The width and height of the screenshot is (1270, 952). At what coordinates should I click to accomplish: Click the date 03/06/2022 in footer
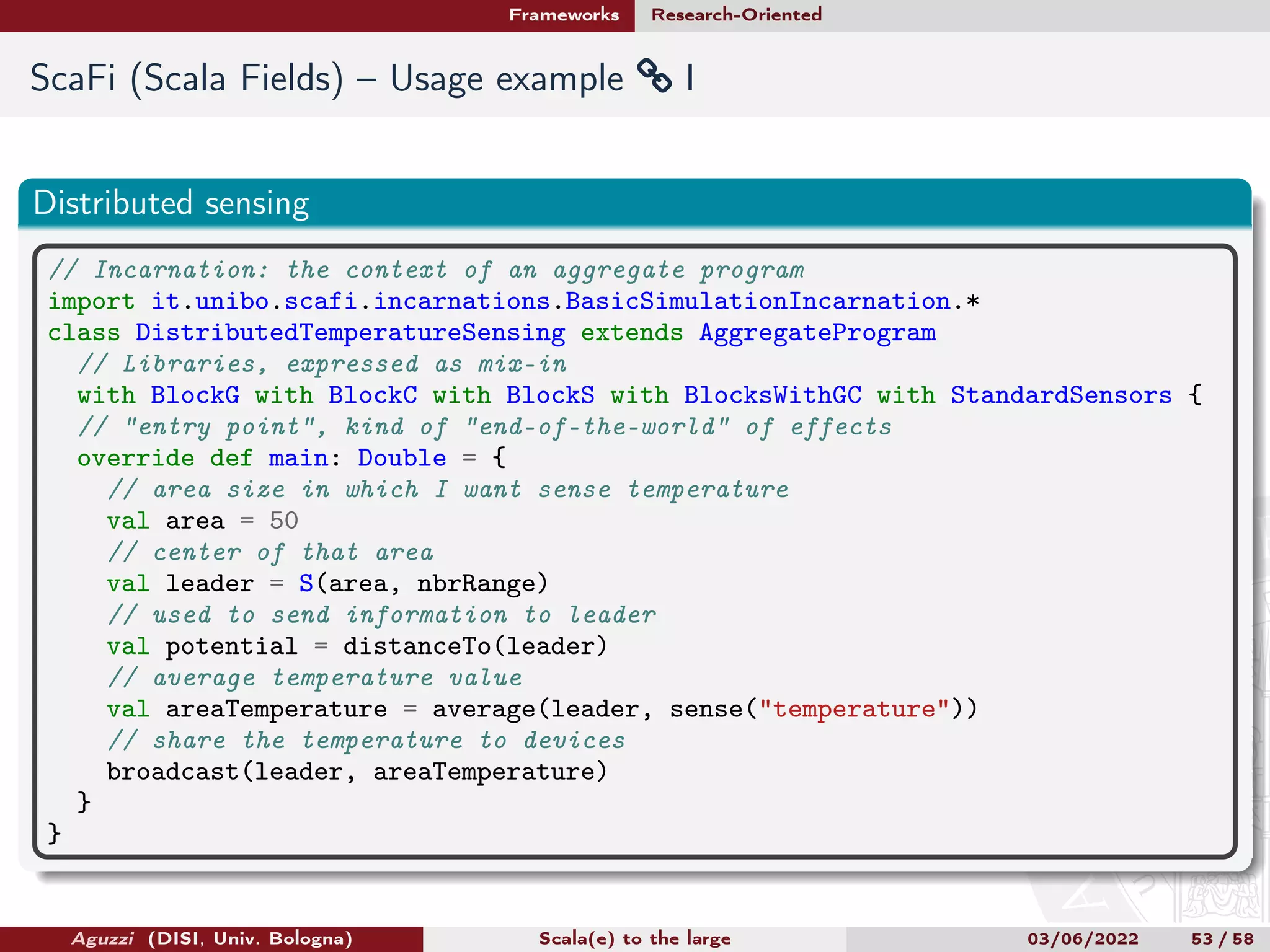click(1083, 938)
